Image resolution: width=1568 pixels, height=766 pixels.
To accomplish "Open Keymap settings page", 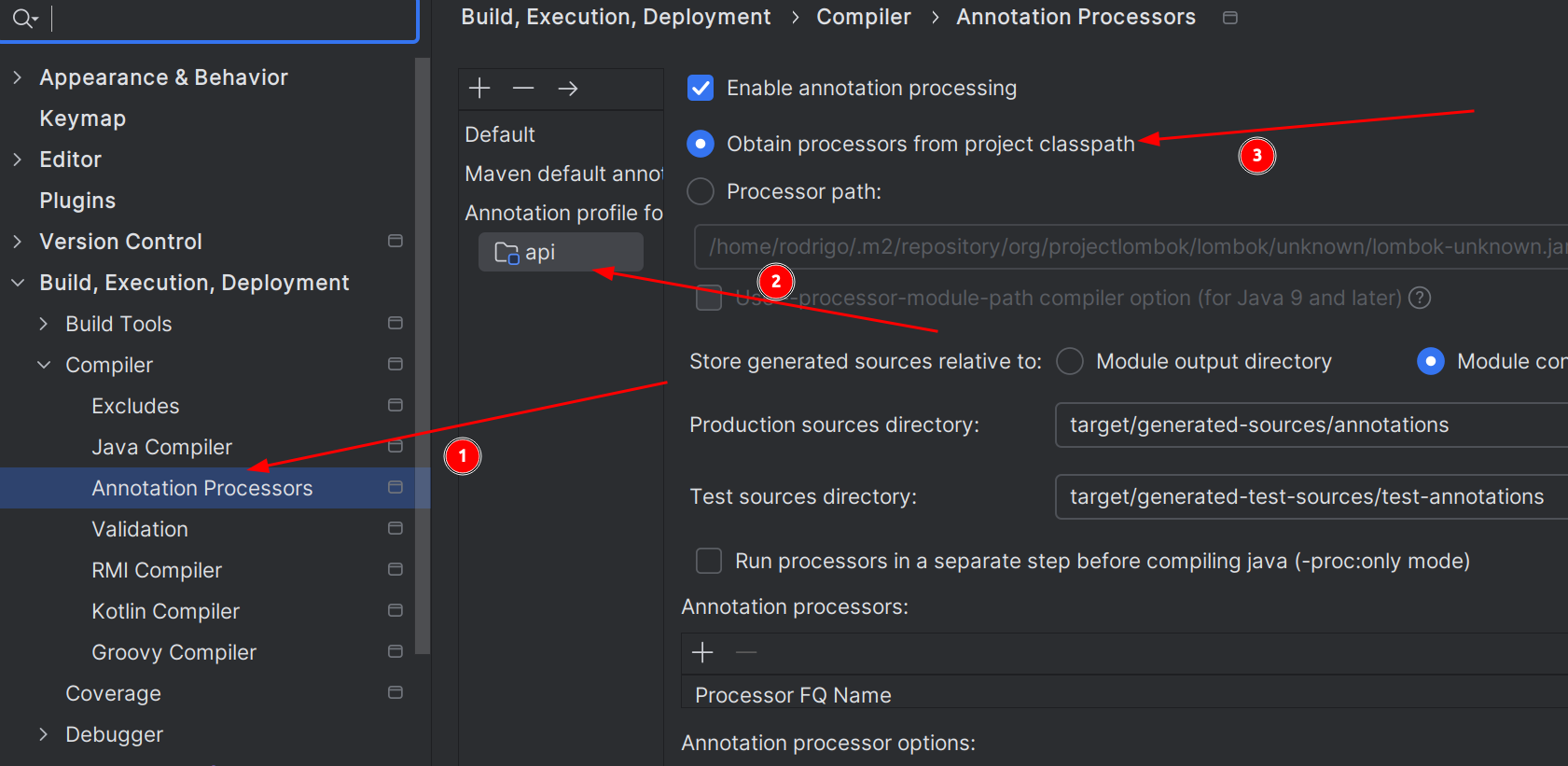I will pos(82,118).
